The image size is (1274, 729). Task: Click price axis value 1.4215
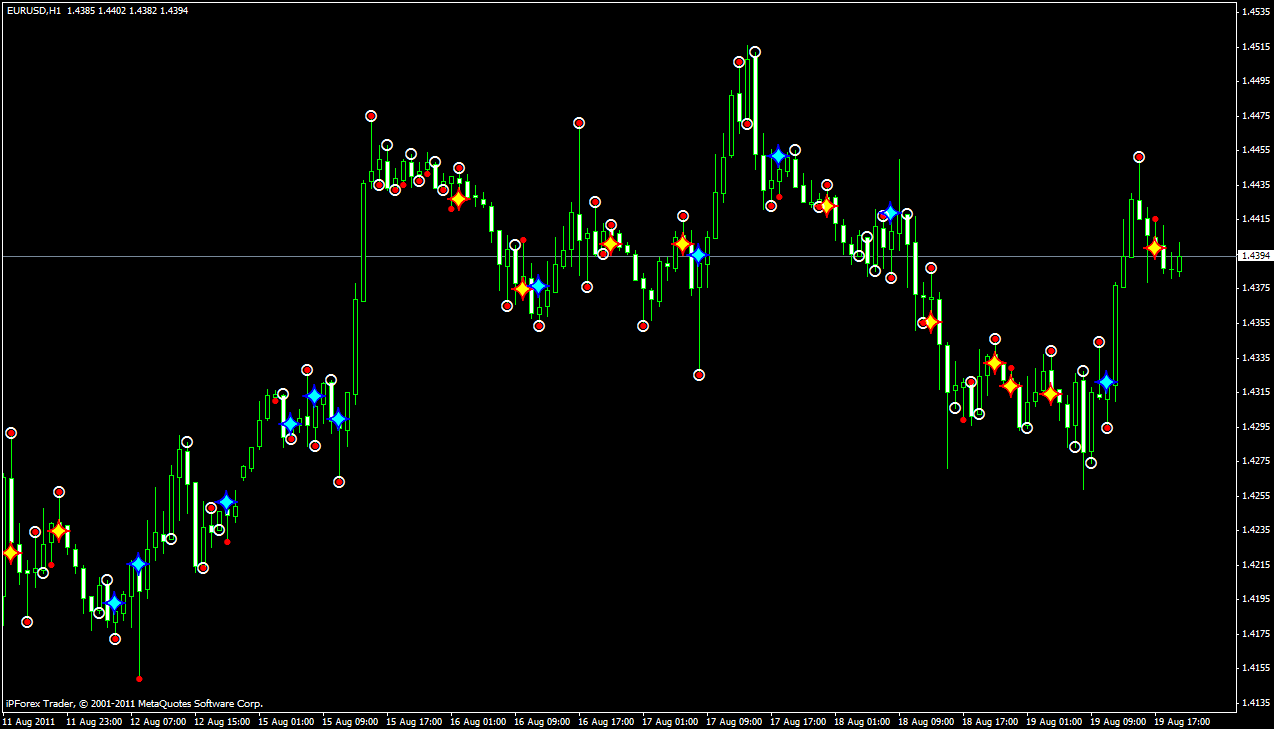(1255, 565)
